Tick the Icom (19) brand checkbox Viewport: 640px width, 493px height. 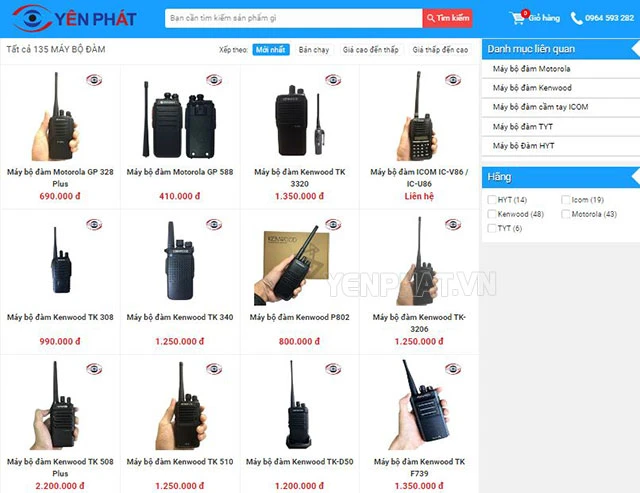[x=565, y=200]
